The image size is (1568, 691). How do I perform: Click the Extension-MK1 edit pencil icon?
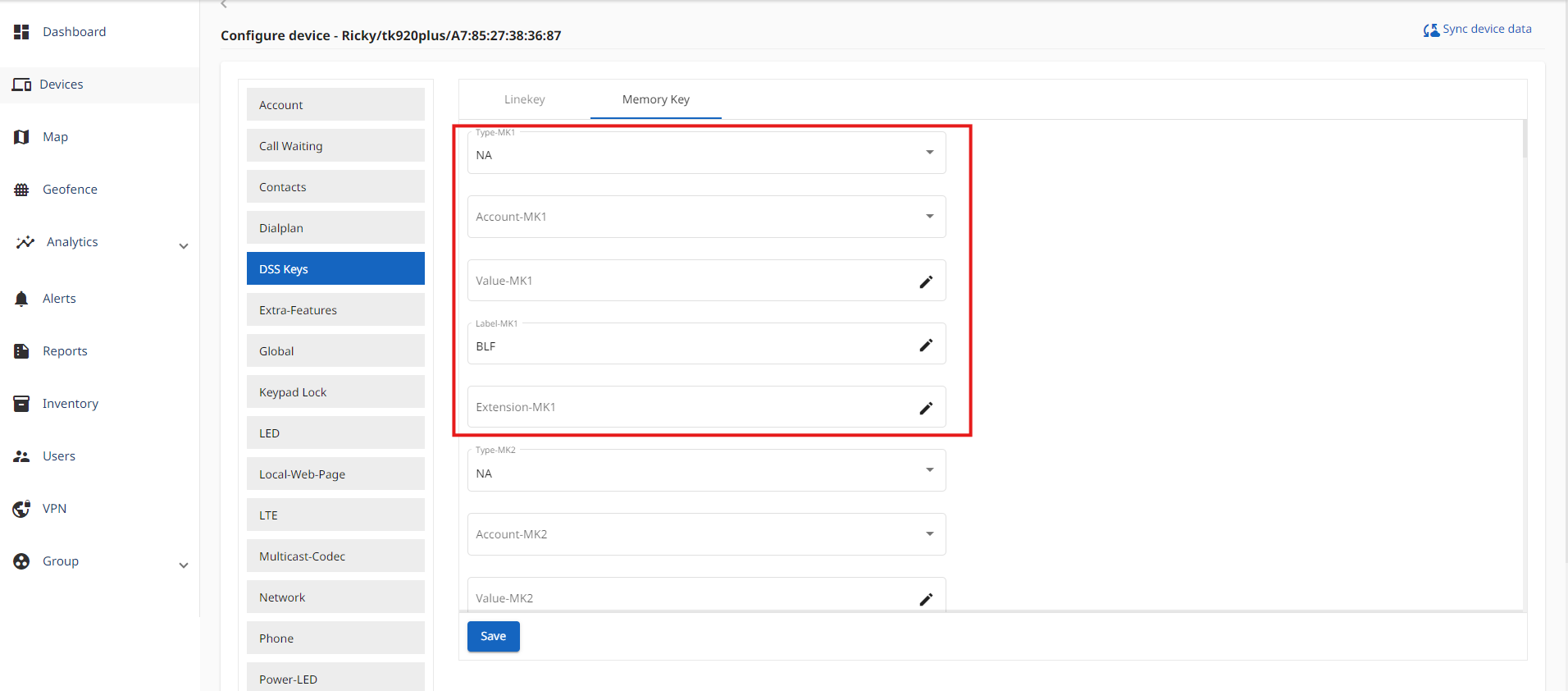(x=926, y=408)
